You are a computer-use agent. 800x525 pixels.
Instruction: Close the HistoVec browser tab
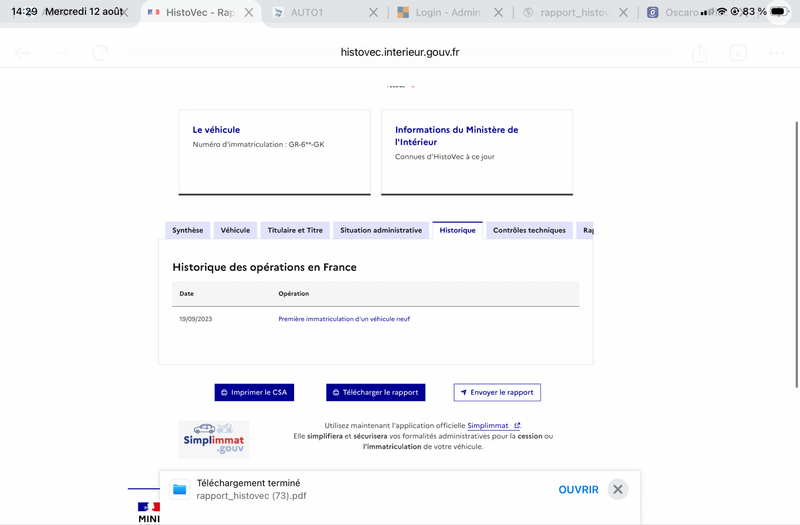pyautogui.click(x=249, y=13)
